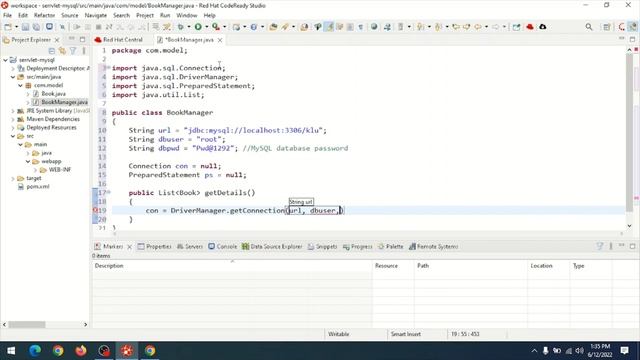This screenshot has width=640, height=360.
Task: Open Microsoft Edge from the taskbar
Action: pos(35,351)
